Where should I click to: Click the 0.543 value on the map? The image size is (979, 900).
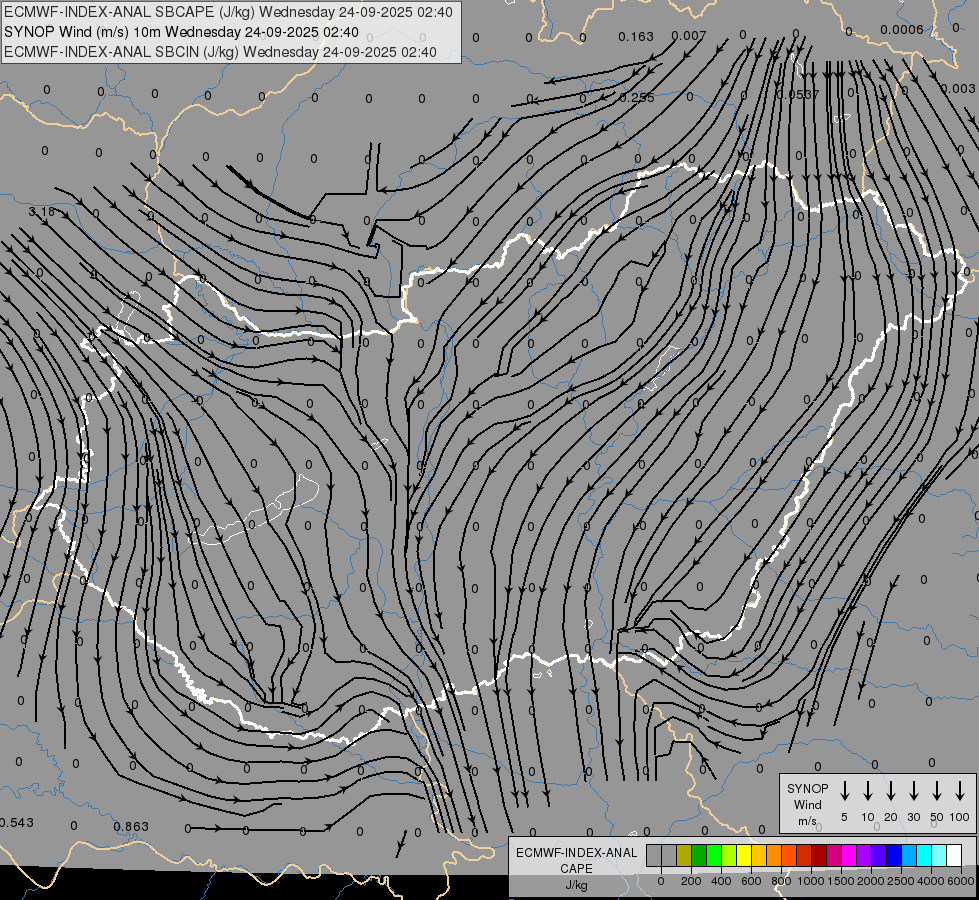[x=16, y=823]
